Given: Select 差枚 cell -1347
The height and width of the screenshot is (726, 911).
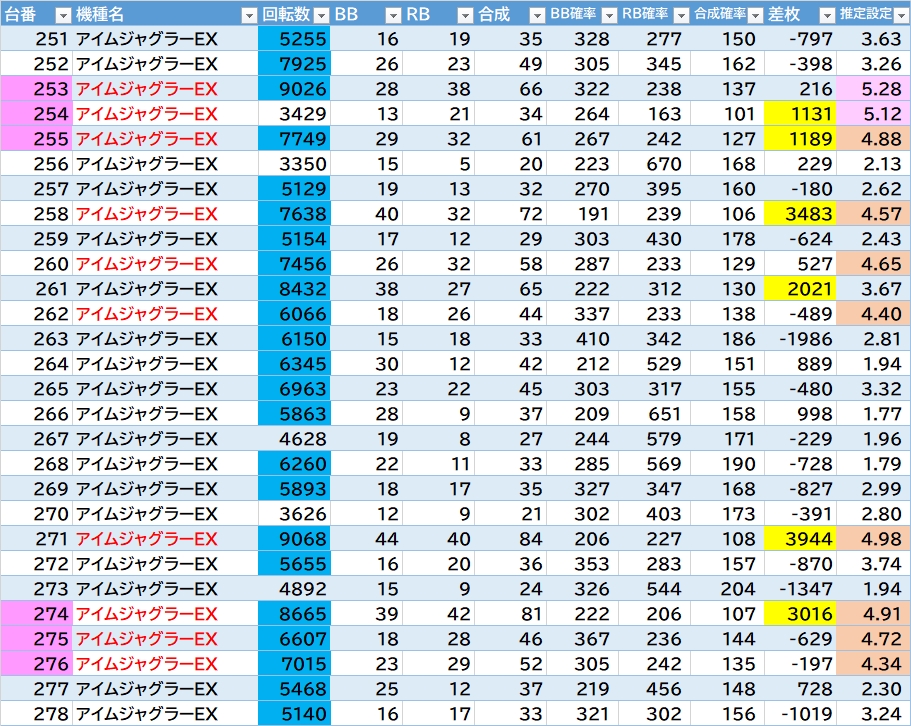Looking at the screenshot, I should coord(800,589).
